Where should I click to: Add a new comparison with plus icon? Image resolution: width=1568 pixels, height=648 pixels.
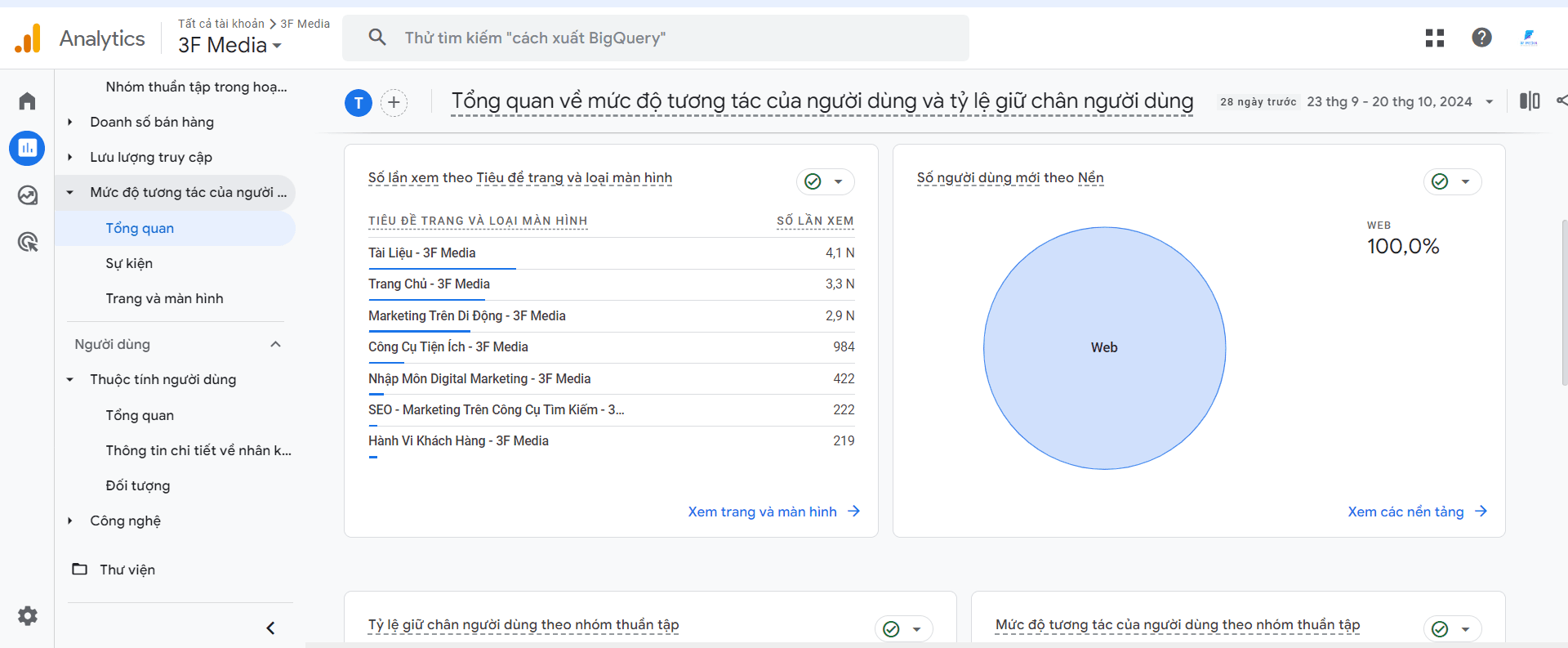(394, 103)
